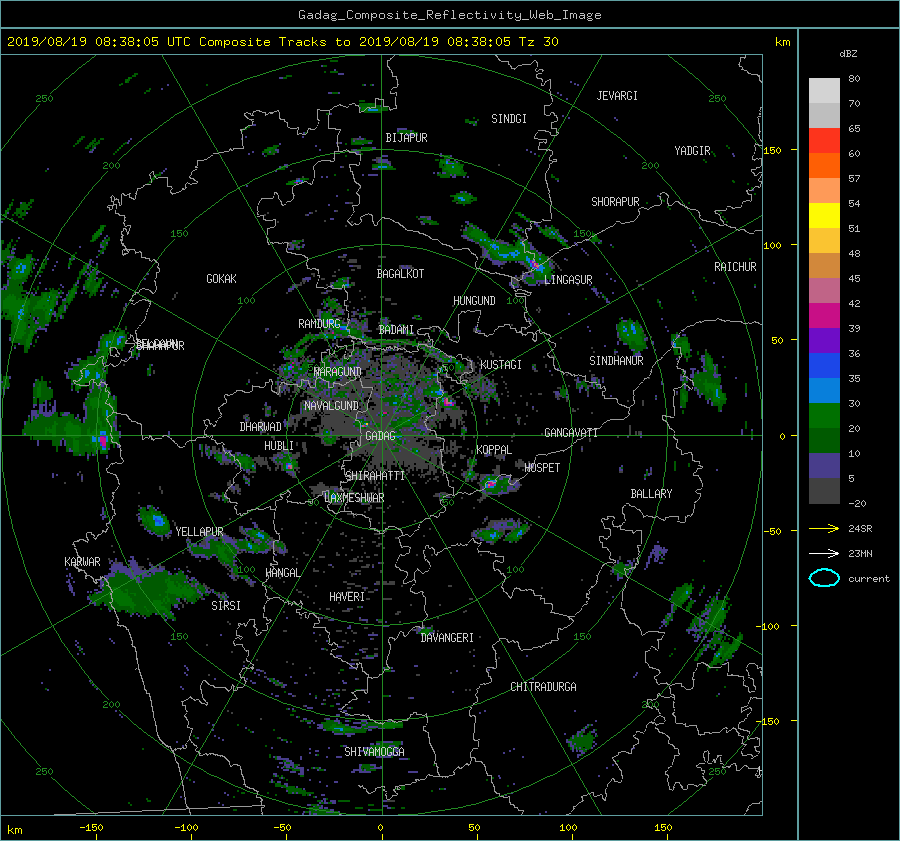Click the cyan 'current' ellipse legend icon
This screenshot has height=841, width=900.
tap(824, 578)
